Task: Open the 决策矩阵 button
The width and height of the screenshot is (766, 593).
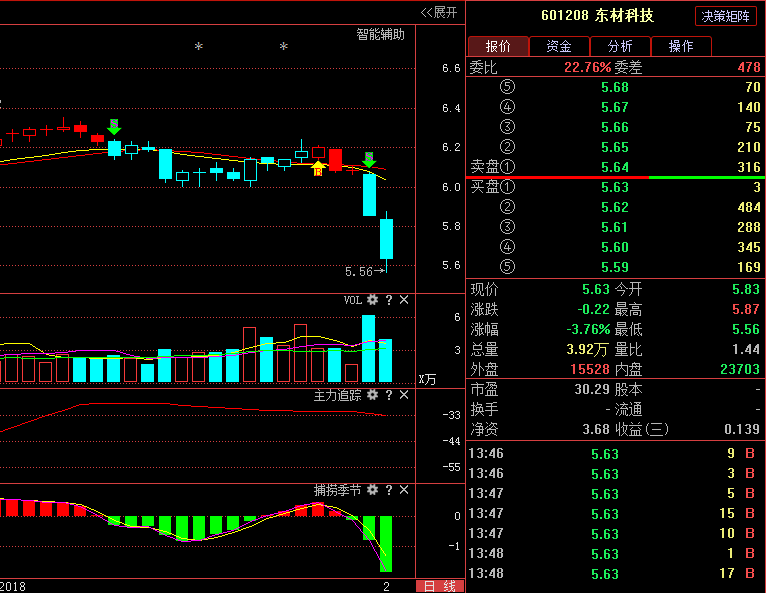Action: tap(726, 16)
